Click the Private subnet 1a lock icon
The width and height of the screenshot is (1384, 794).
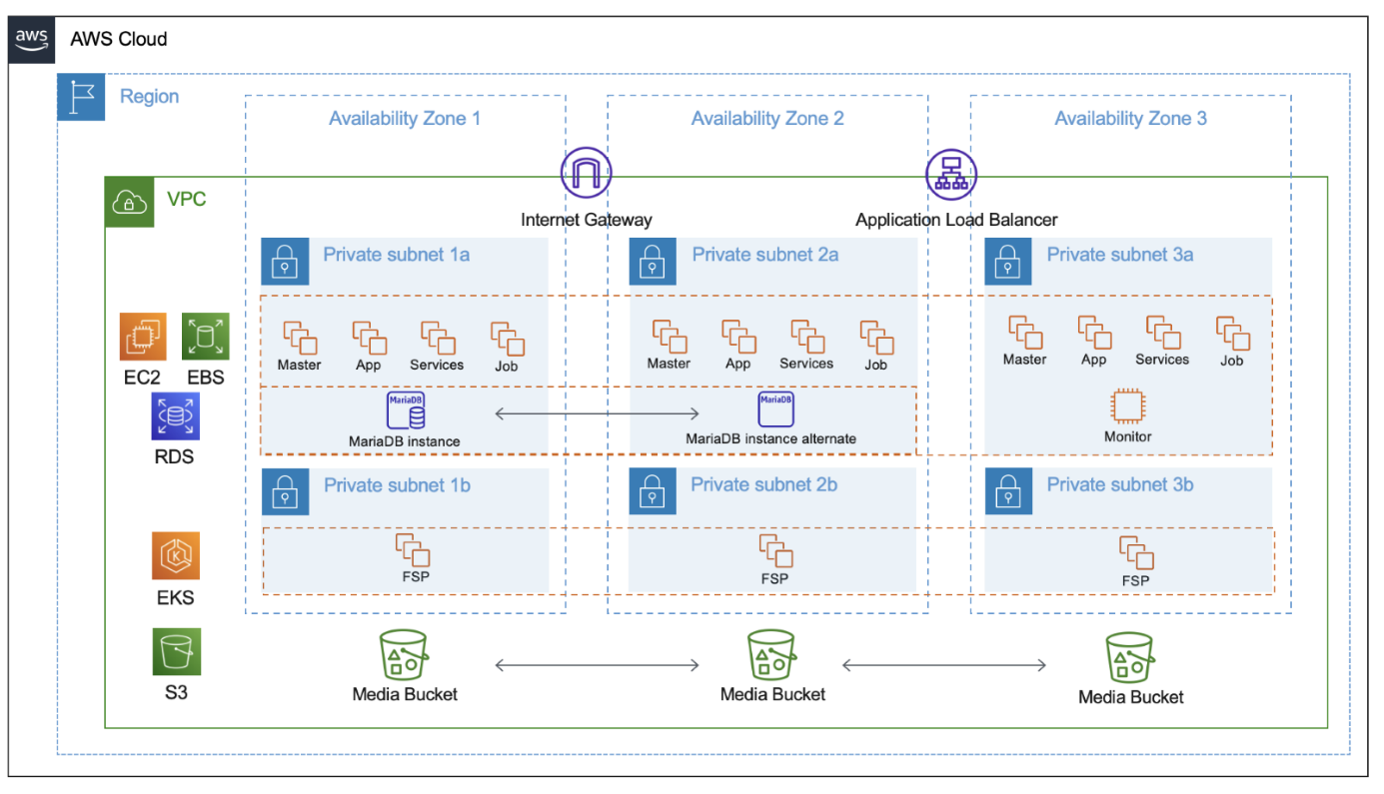[286, 262]
